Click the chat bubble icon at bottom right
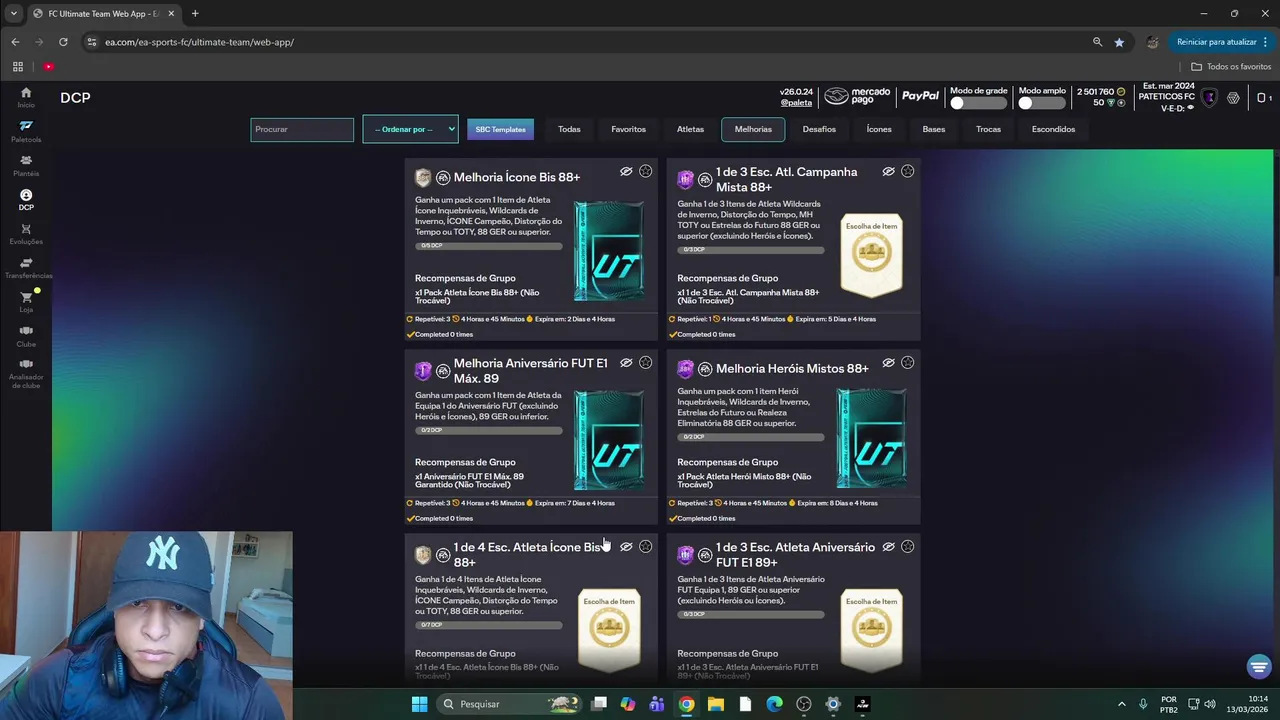 1259,667
